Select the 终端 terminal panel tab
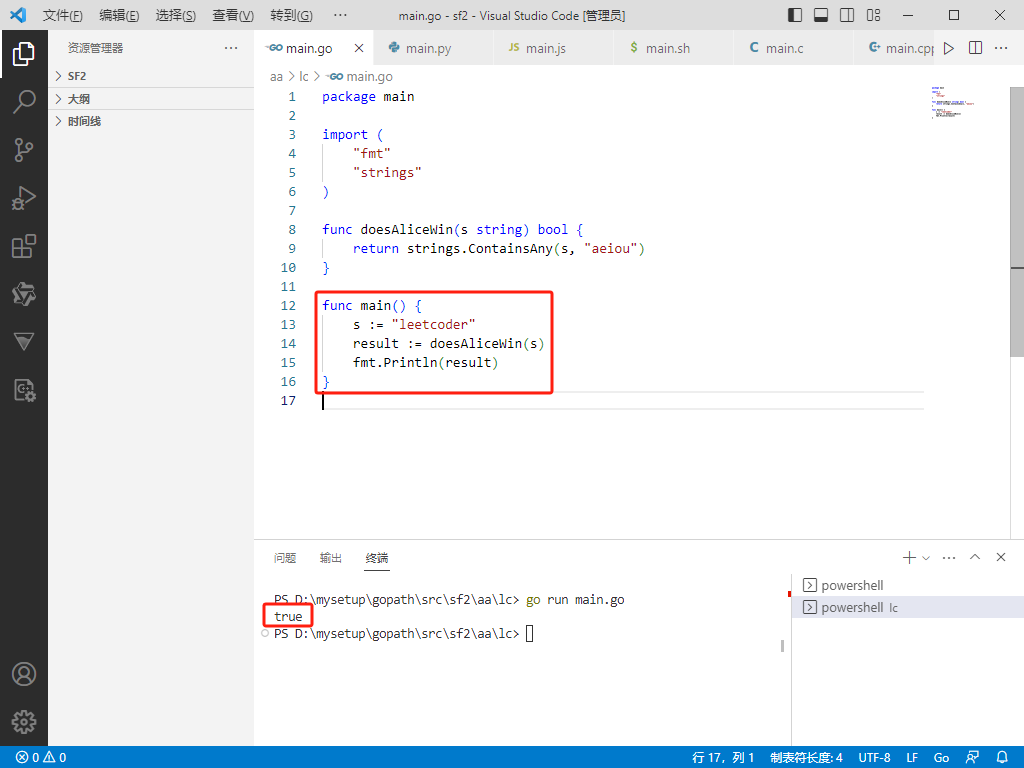 377,558
